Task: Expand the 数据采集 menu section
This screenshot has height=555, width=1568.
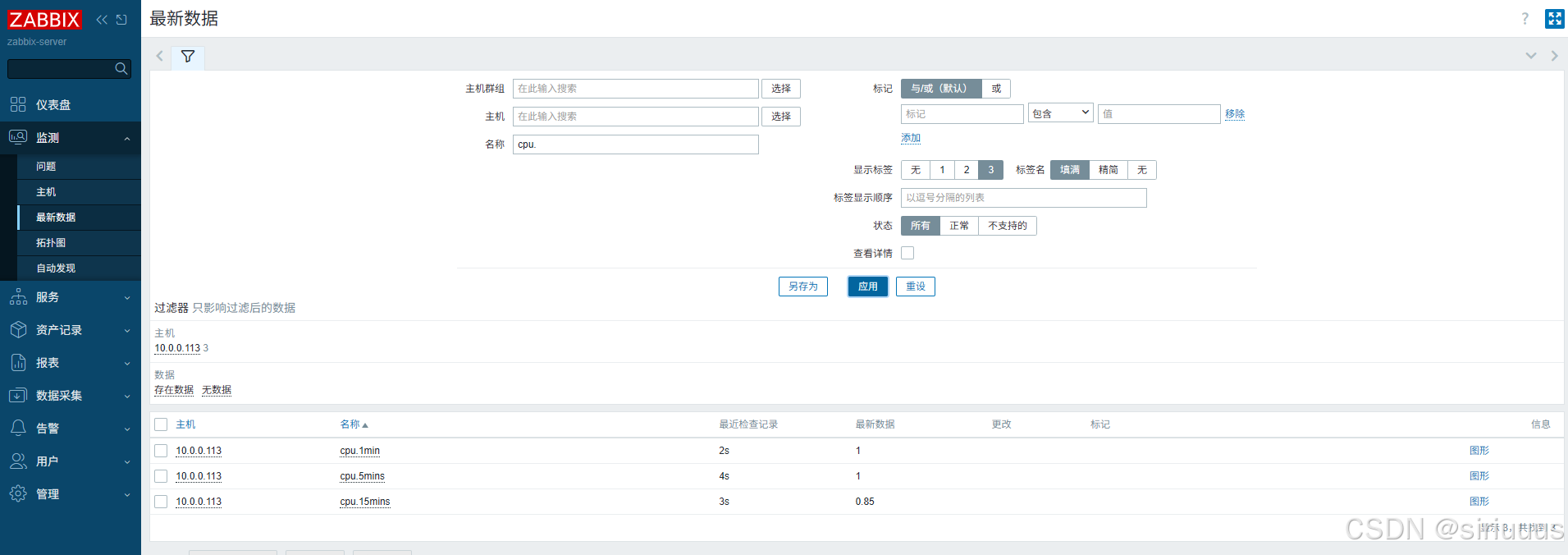Action: 127,397
